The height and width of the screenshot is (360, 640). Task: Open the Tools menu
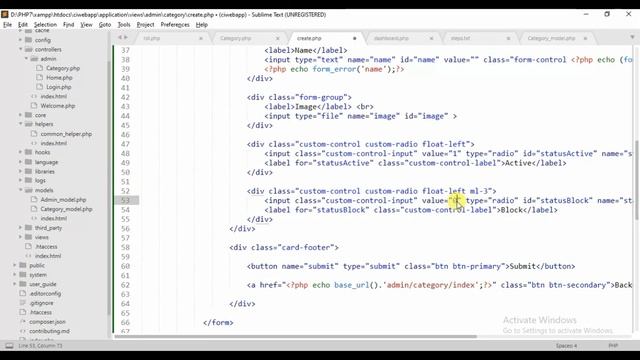[124, 24]
